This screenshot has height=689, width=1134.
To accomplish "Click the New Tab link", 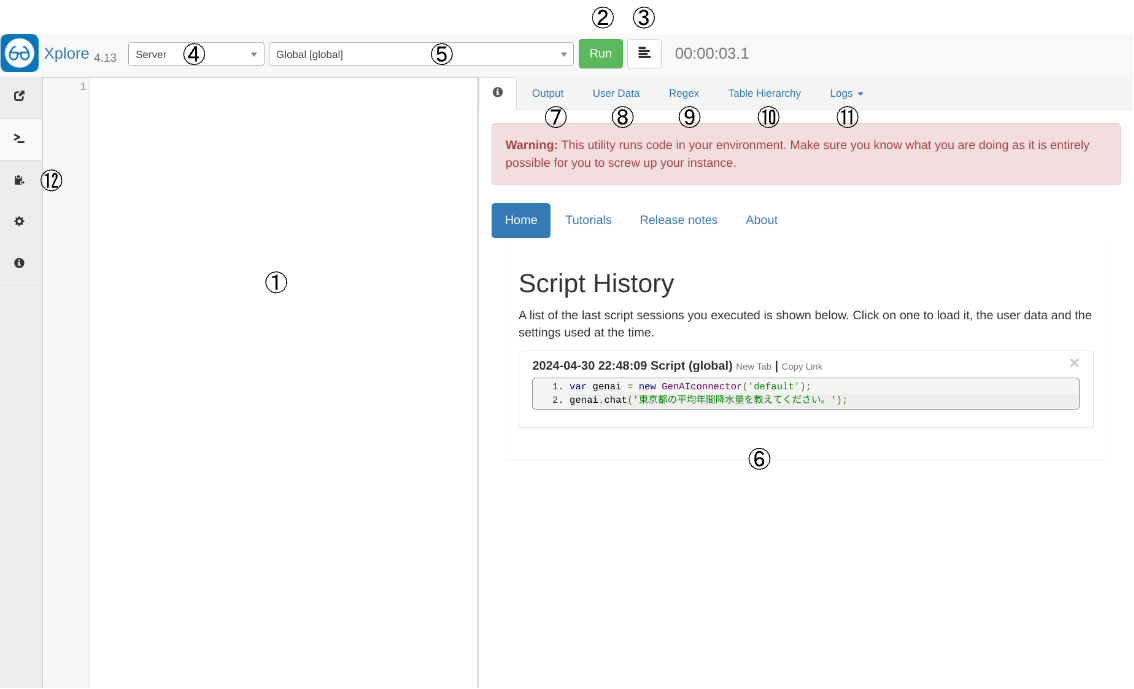I will point(754,367).
